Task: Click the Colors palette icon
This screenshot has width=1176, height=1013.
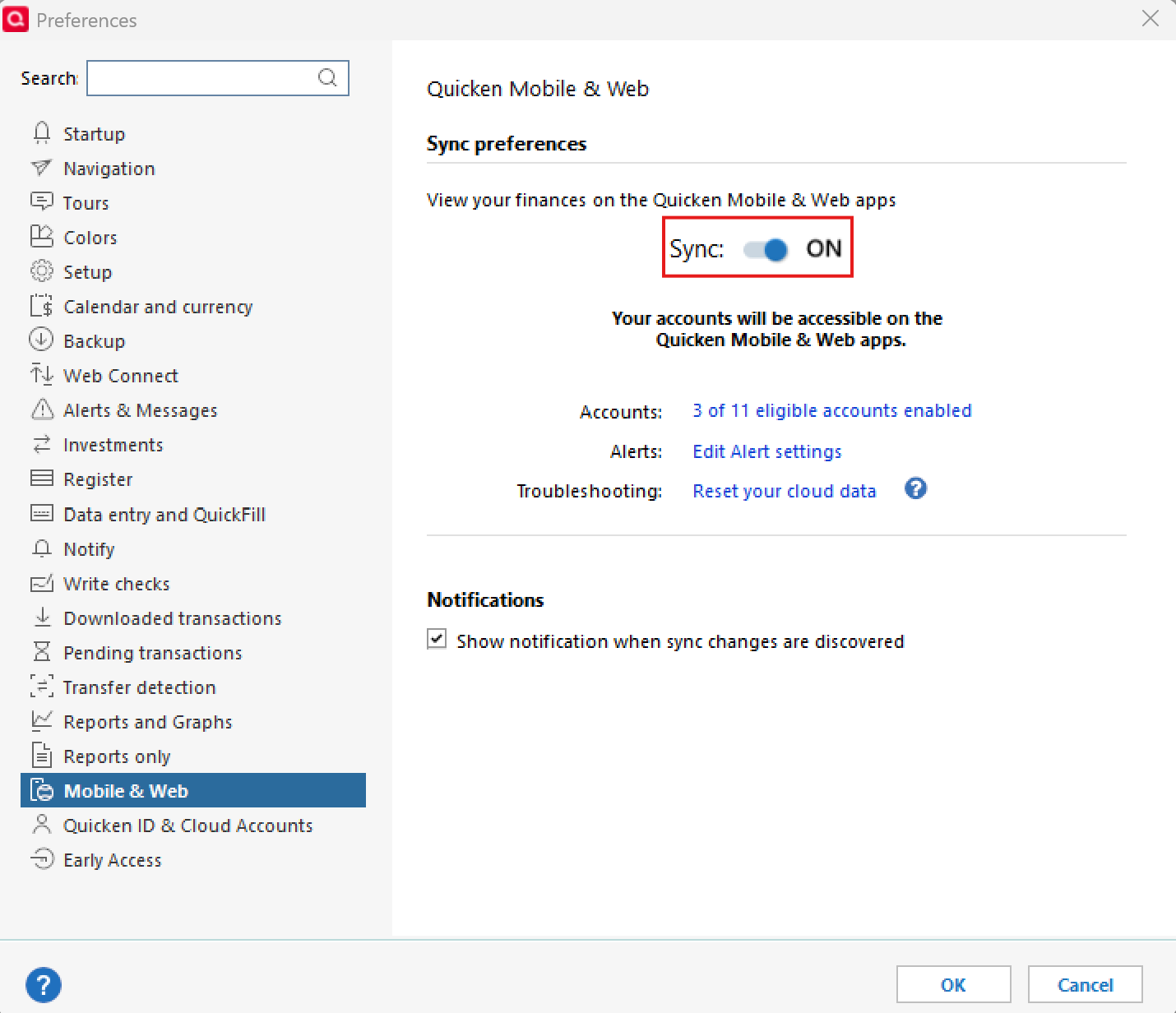Action: pos(41,236)
